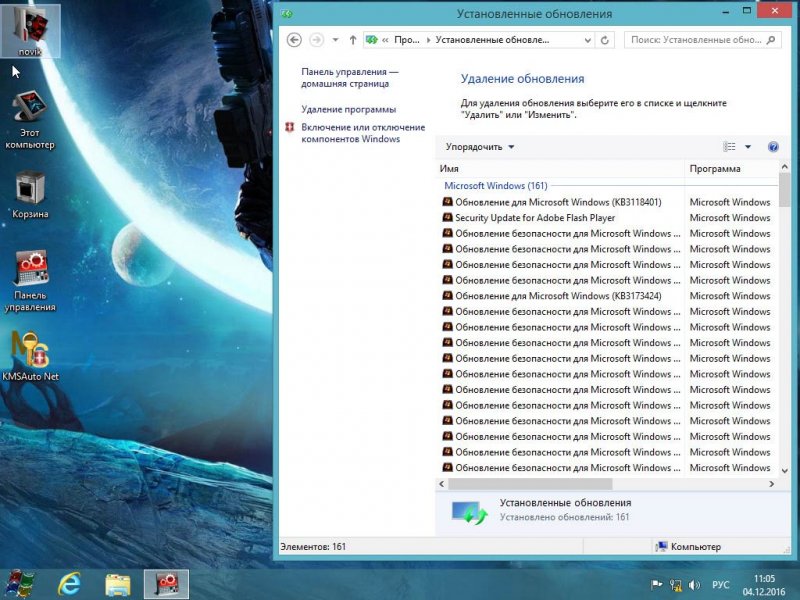Open File Explorer from the taskbar
The width and height of the screenshot is (800, 600).
tap(118, 584)
